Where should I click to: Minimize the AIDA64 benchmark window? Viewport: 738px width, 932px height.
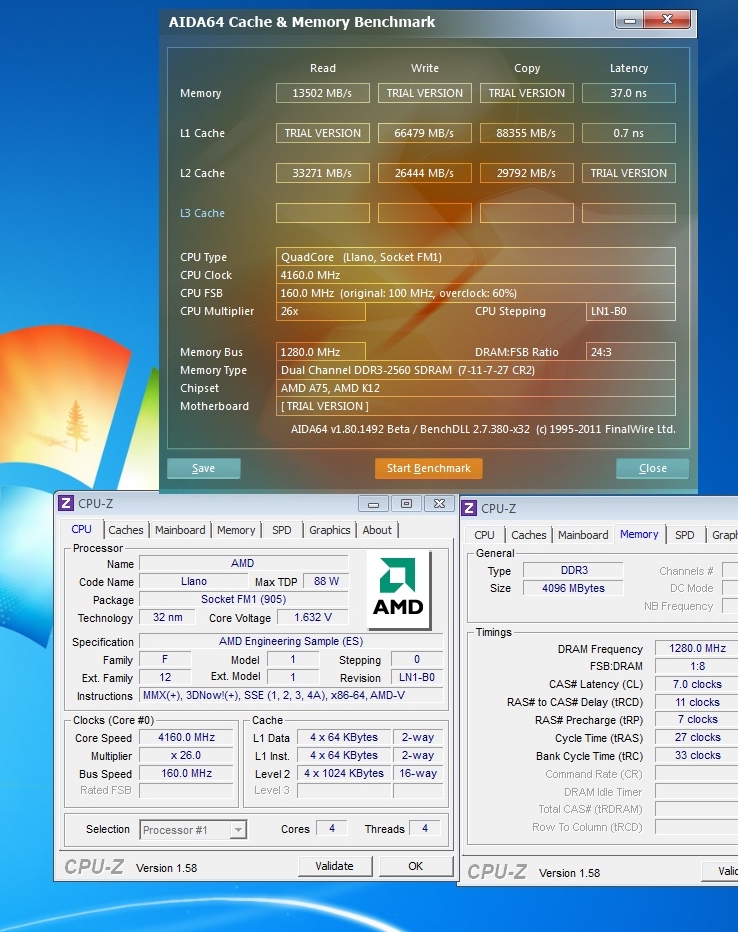click(629, 20)
